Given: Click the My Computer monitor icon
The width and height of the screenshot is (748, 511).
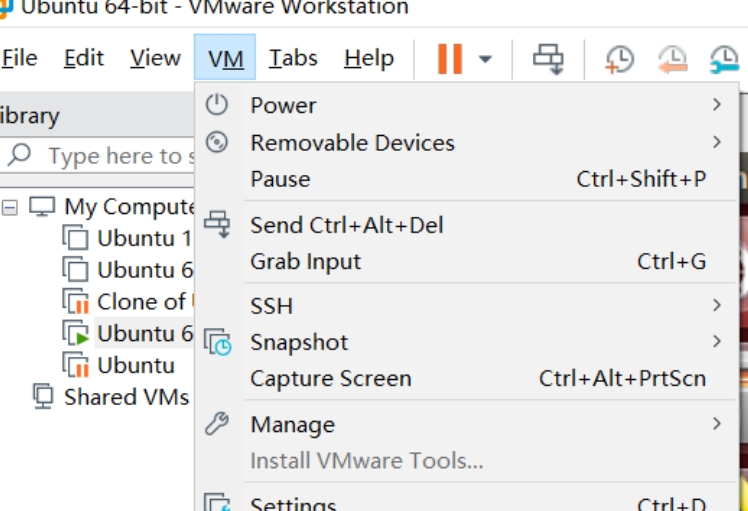Looking at the screenshot, I should tap(42, 207).
